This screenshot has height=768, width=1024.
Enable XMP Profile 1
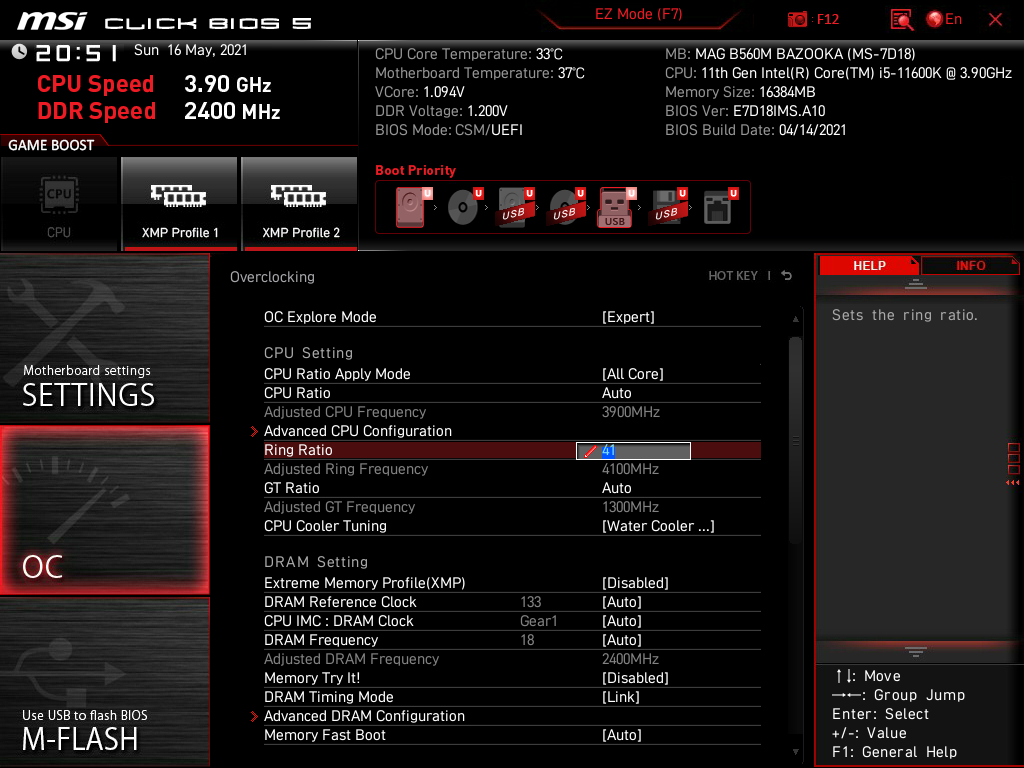(x=180, y=204)
